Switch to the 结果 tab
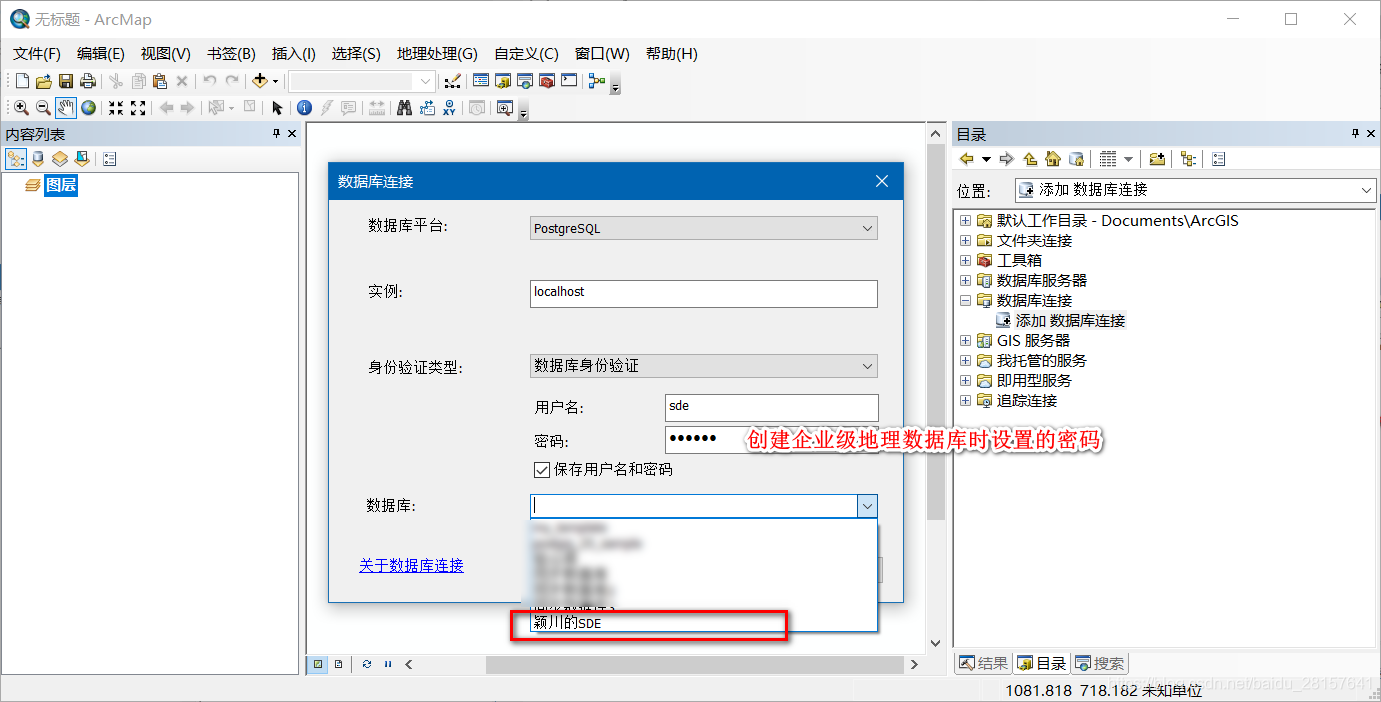1381x702 pixels. coord(984,663)
